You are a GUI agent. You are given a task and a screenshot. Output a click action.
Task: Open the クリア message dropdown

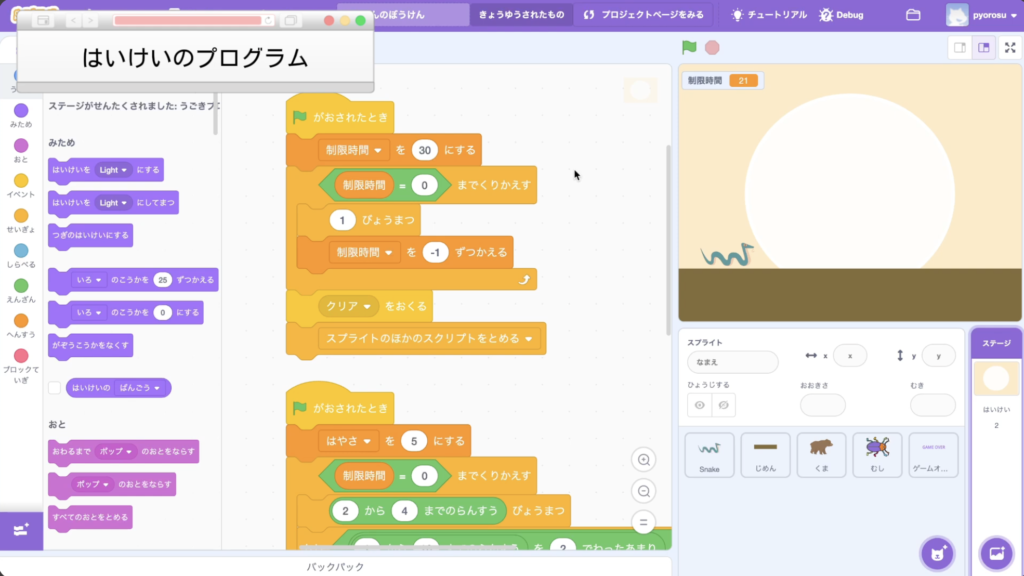coord(349,306)
